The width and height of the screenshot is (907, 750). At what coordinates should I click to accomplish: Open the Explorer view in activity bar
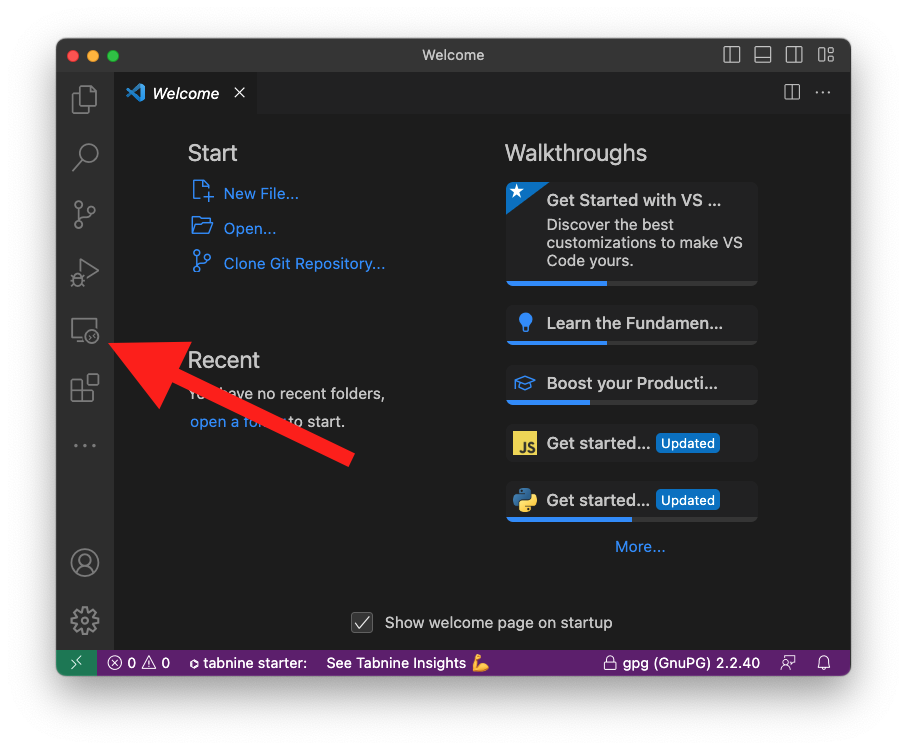coord(85,99)
